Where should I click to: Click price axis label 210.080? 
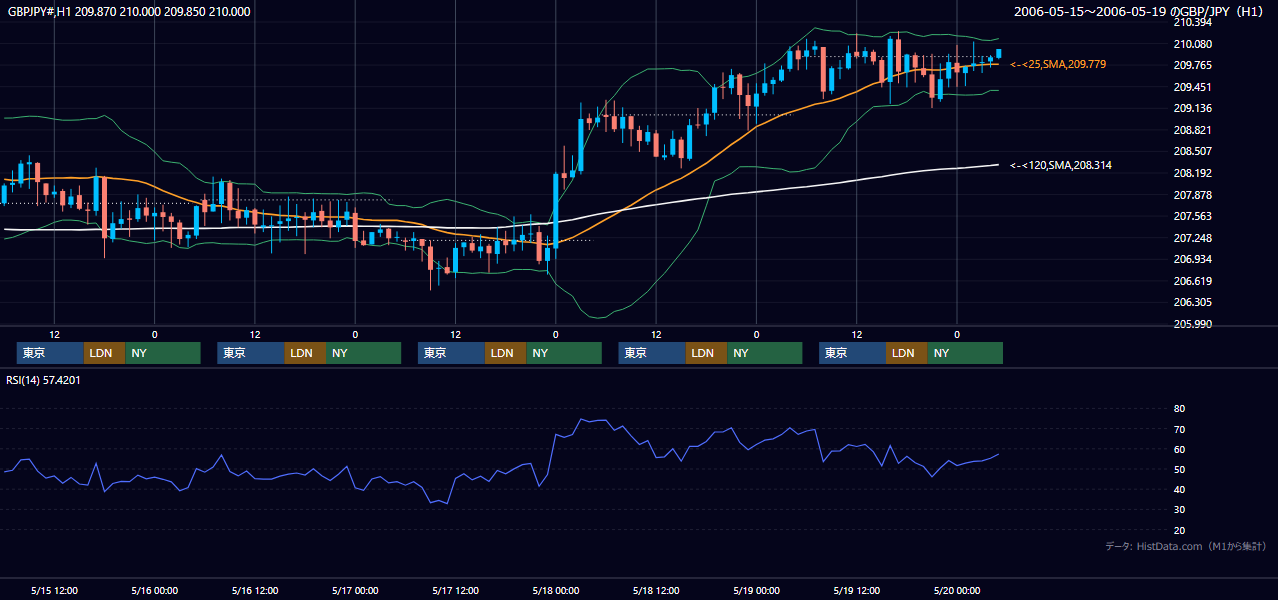pyautogui.click(x=1192, y=44)
